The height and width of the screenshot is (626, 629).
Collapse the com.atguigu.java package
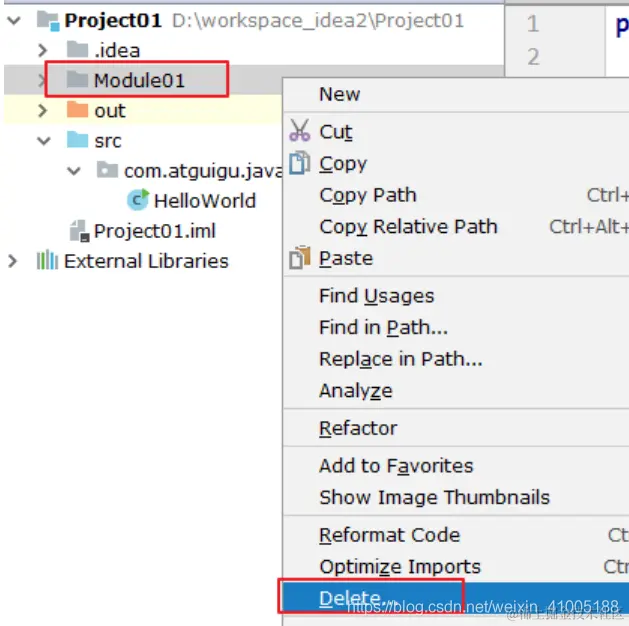pyautogui.click(x=74, y=171)
